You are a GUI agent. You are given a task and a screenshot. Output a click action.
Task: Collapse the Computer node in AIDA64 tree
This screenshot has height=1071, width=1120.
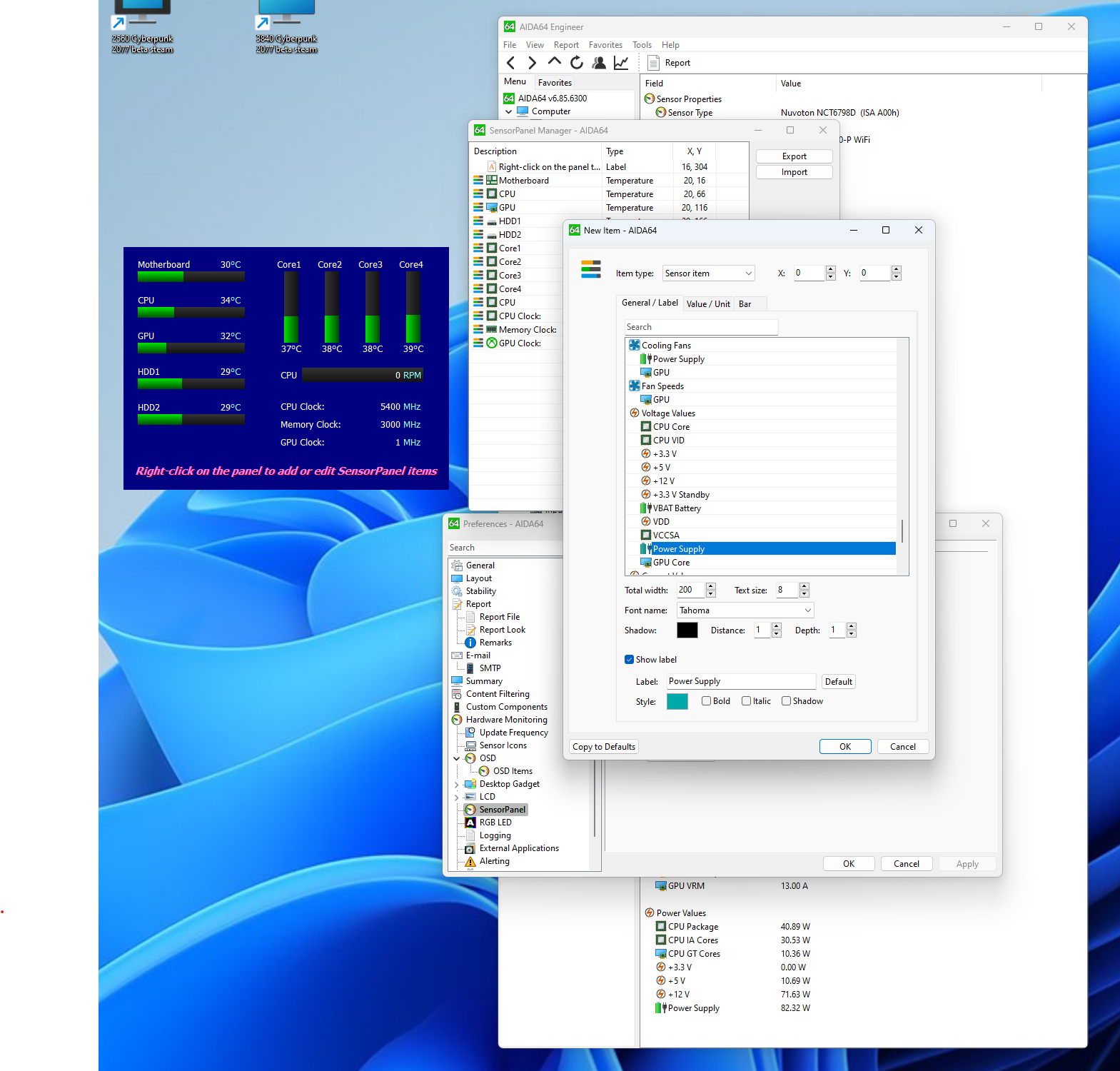point(508,111)
